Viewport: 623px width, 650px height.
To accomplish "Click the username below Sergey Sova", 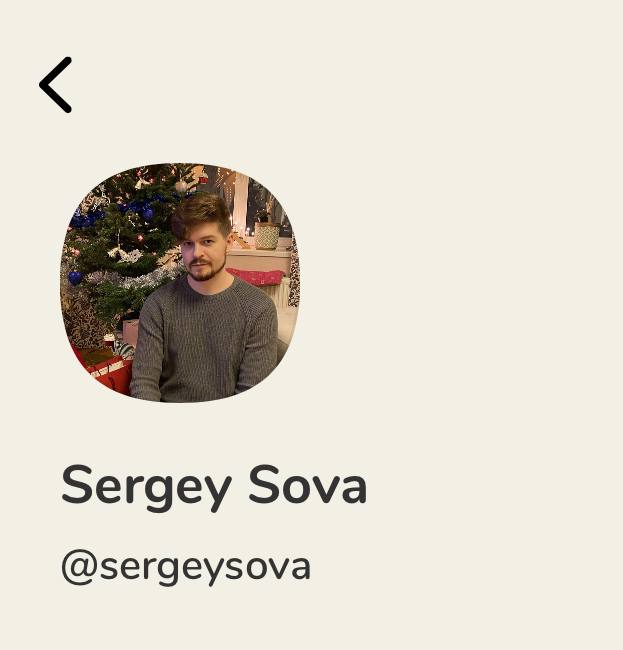I will [x=186, y=568].
